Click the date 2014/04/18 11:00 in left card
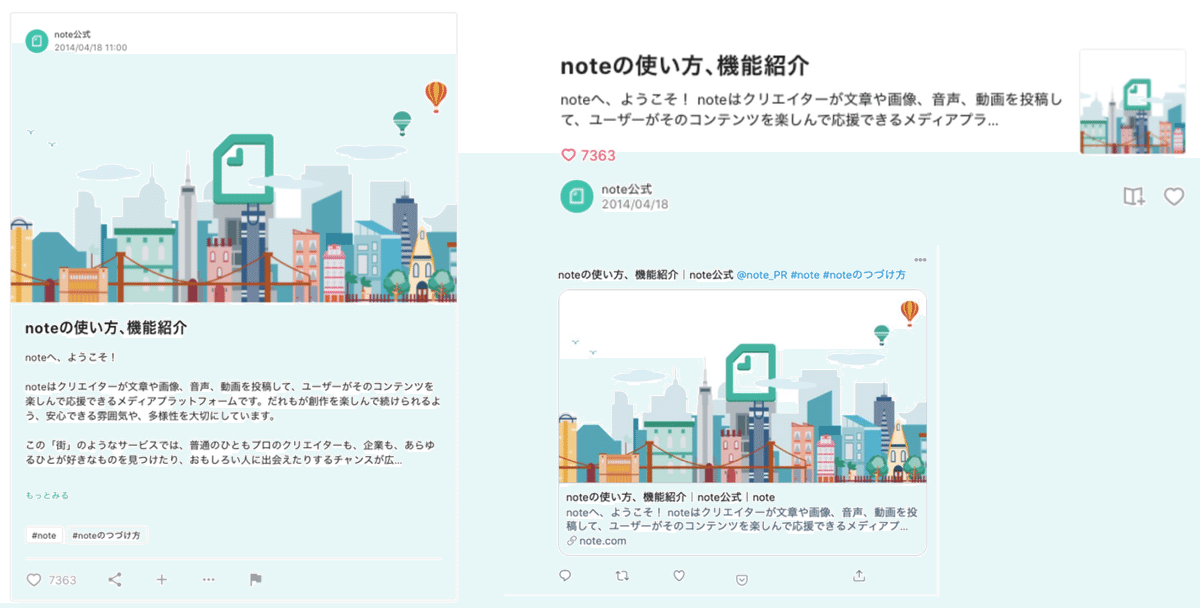The height and width of the screenshot is (608, 1200). click(x=90, y=47)
